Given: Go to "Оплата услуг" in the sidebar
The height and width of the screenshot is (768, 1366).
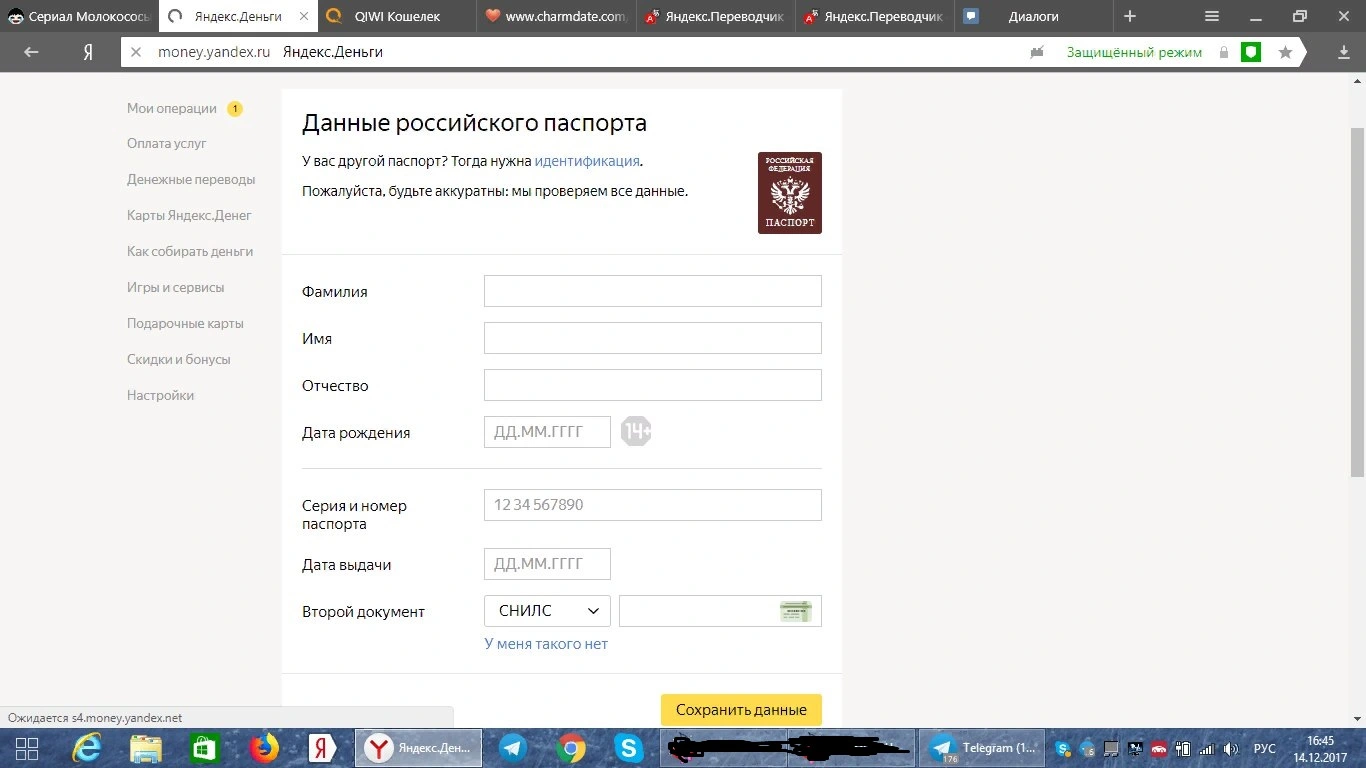Looking at the screenshot, I should tap(167, 143).
